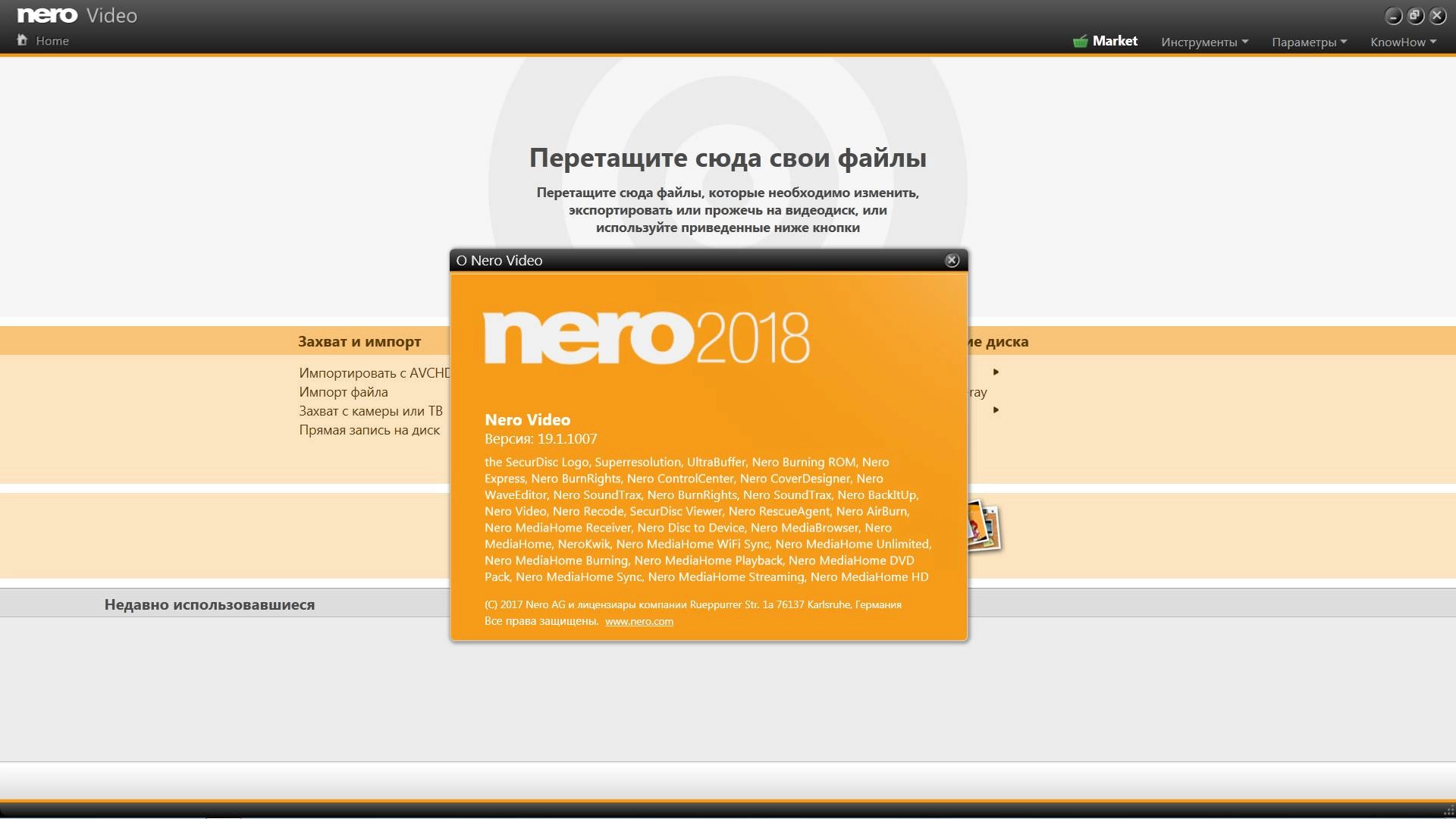This screenshot has width=1456, height=819.
Task: Open the Инструменты dropdown menu
Action: (x=1204, y=42)
